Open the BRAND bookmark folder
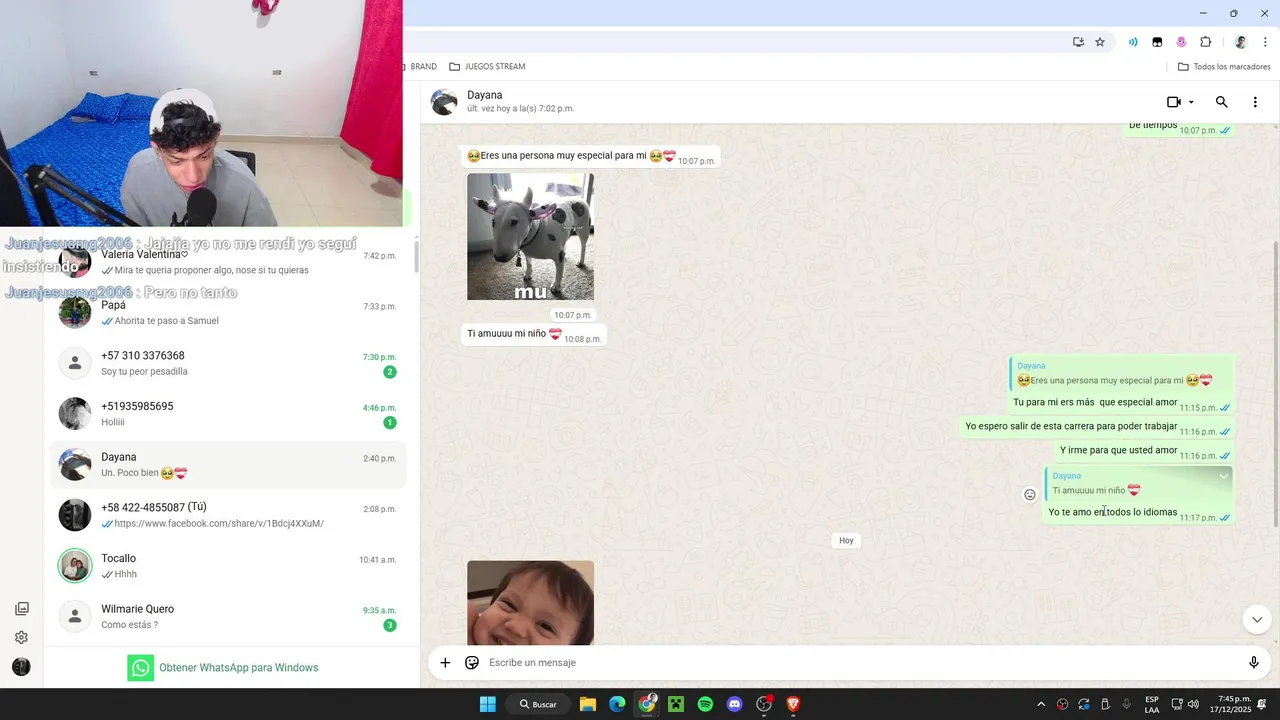 pos(420,67)
